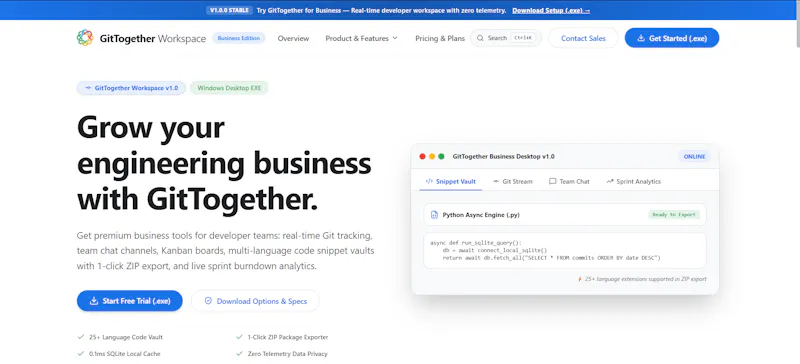The height and width of the screenshot is (364, 800).
Task: Go to Pricing & Plans
Action: tap(440, 38)
